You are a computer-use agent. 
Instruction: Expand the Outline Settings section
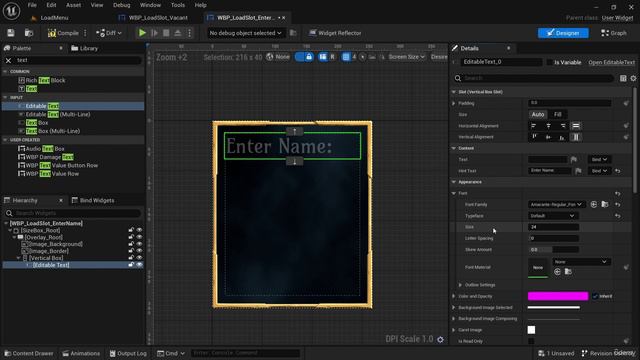click(460, 285)
